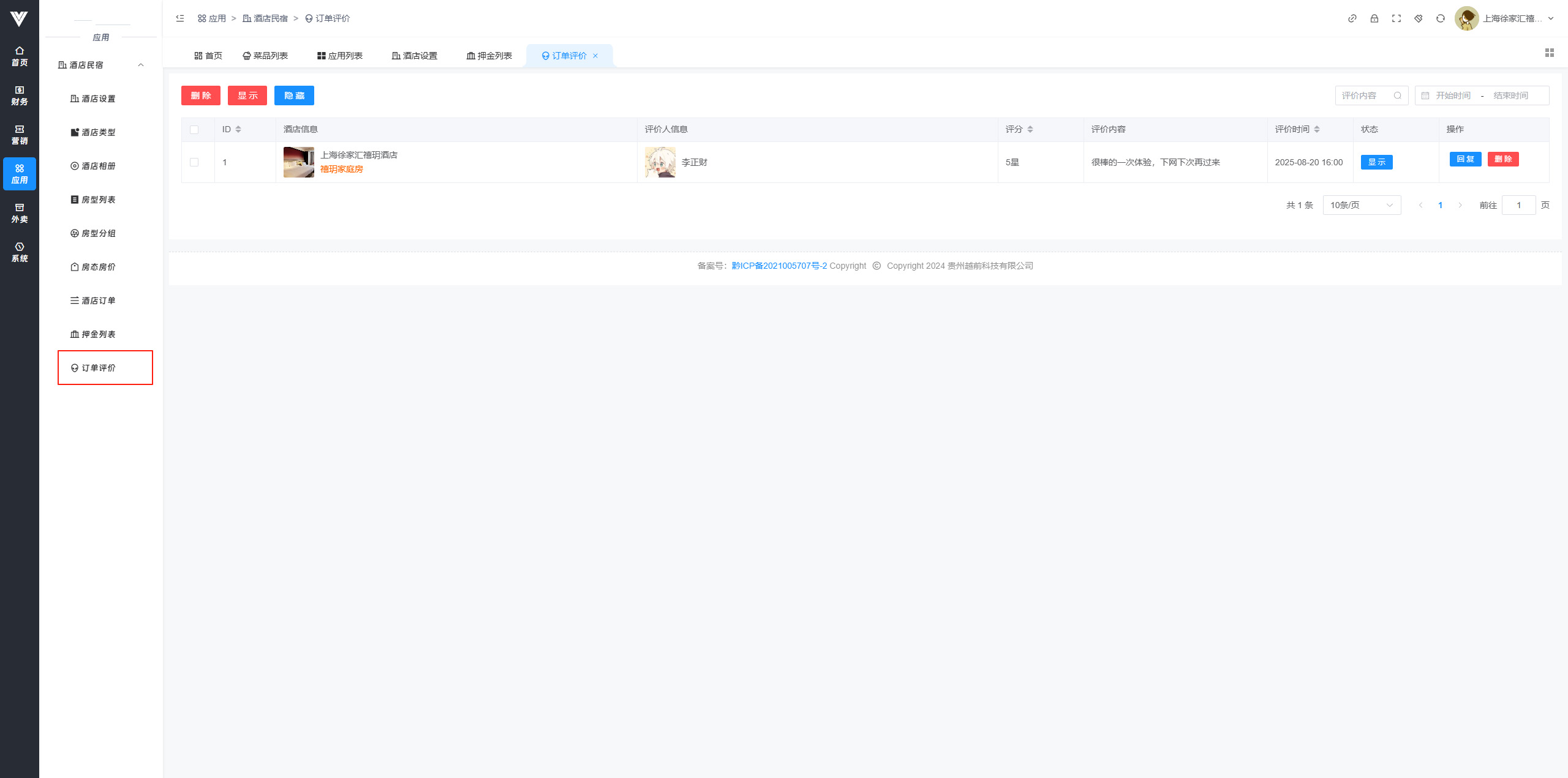
Task: Click the refresh icon in header
Action: point(1441,18)
